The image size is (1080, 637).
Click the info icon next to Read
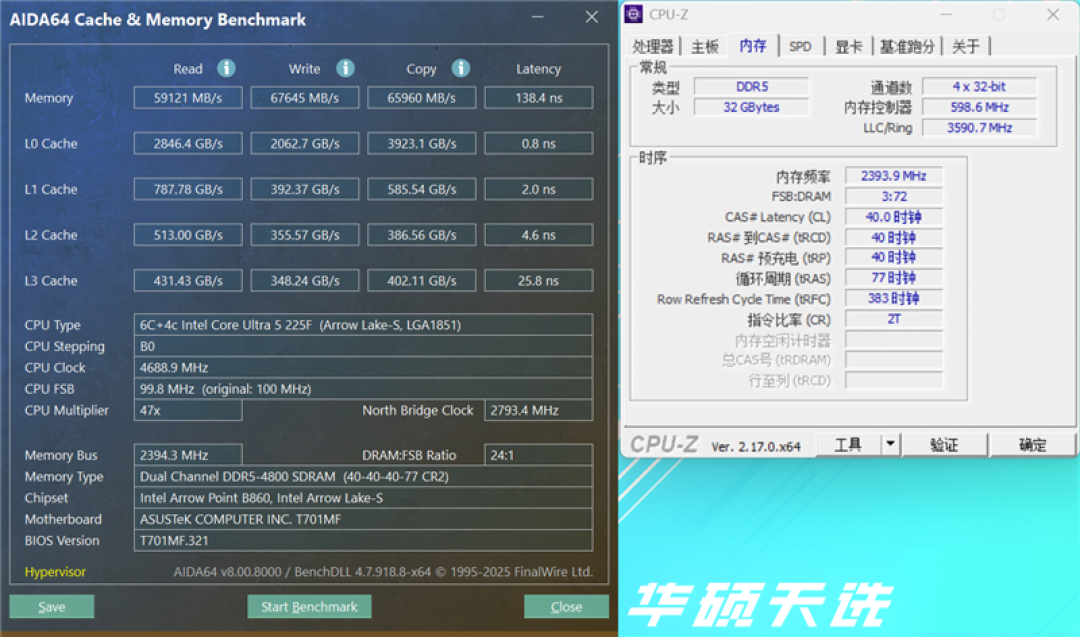(x=226, y=68)
